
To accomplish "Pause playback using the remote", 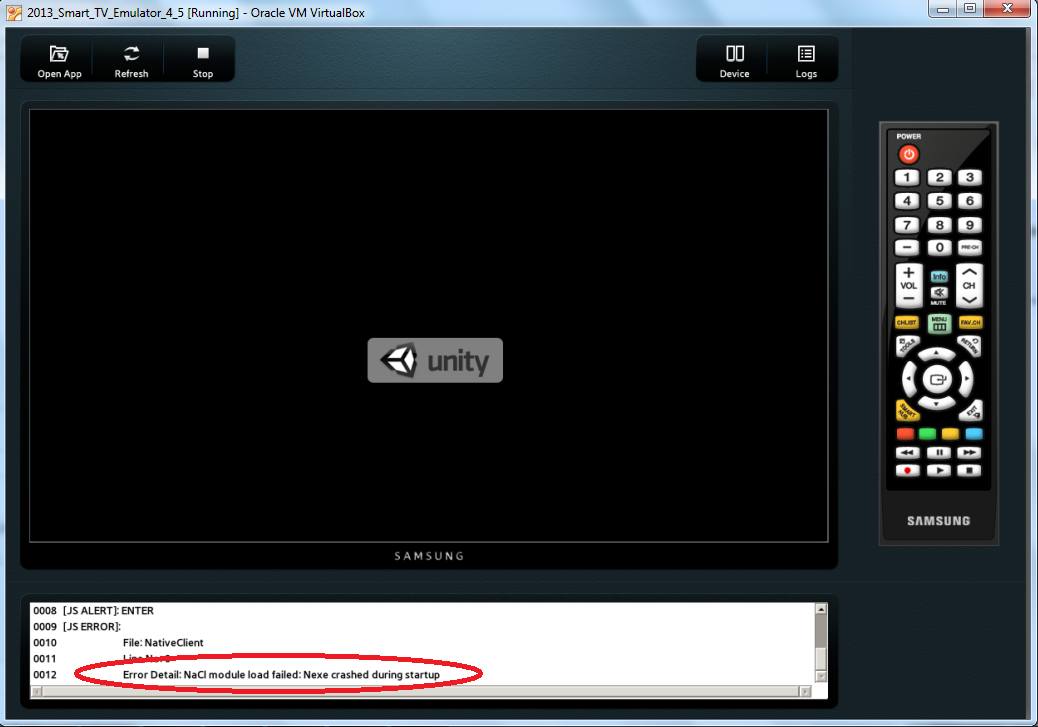I will tap(939, 452).
